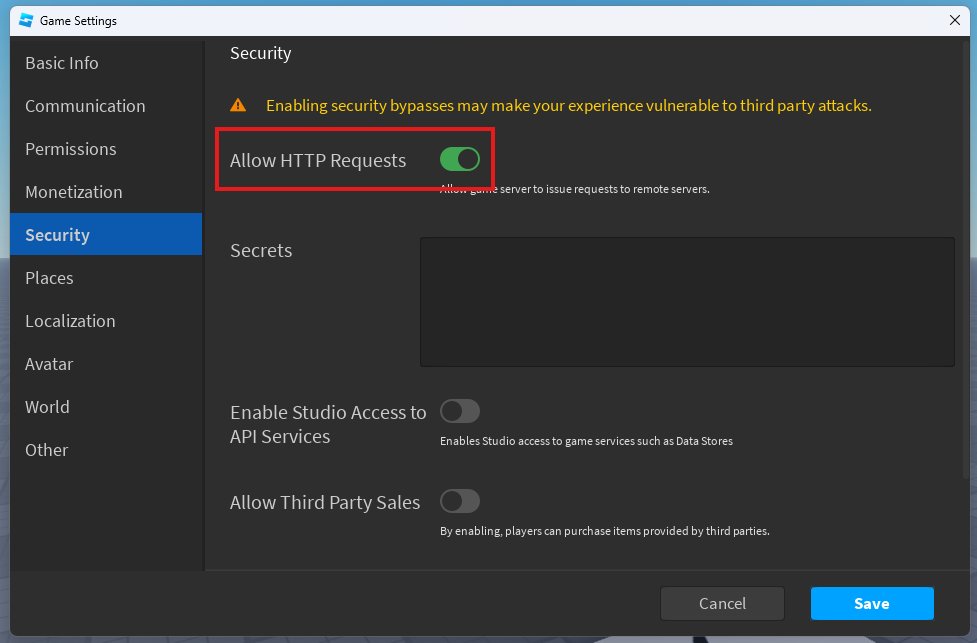Screen dimensions: 977x643
Task: Open the Avatar settings tab
Action: pyautogui.click(x=106, y=364)
